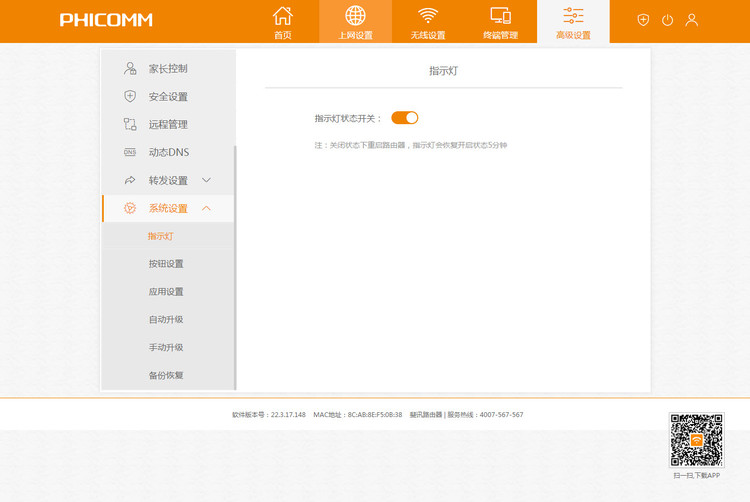
Task: Switch to the 上网设置 tab label
Action: 355,35
